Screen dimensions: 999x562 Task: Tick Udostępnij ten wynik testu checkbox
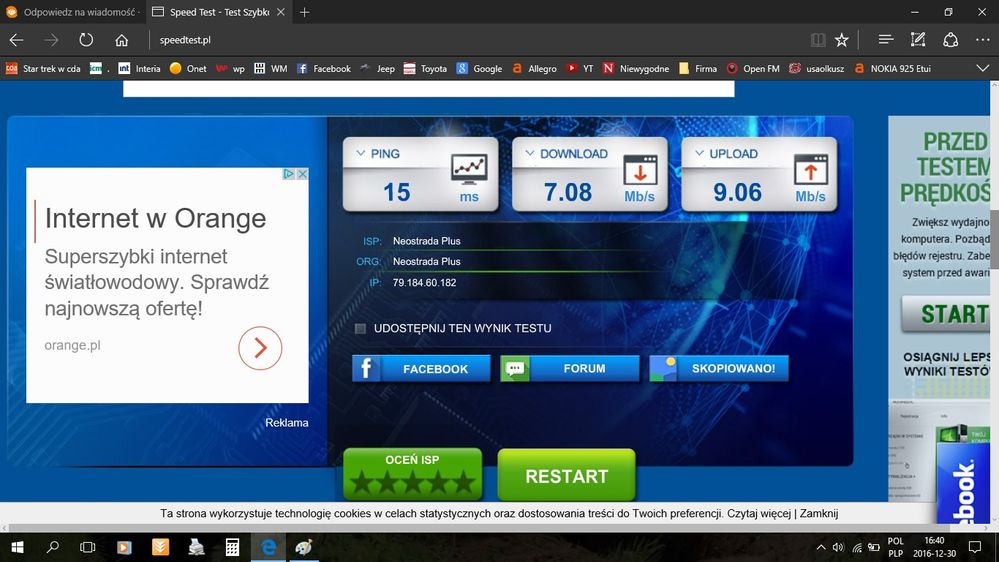coord(361,329)
